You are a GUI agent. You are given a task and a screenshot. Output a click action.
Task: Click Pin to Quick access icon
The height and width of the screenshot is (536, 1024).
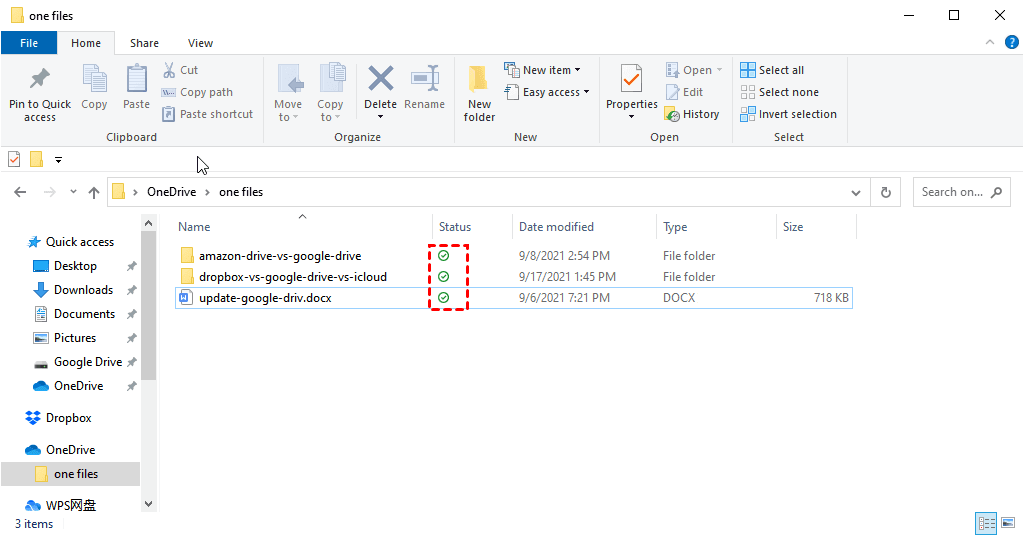point(40,79)
